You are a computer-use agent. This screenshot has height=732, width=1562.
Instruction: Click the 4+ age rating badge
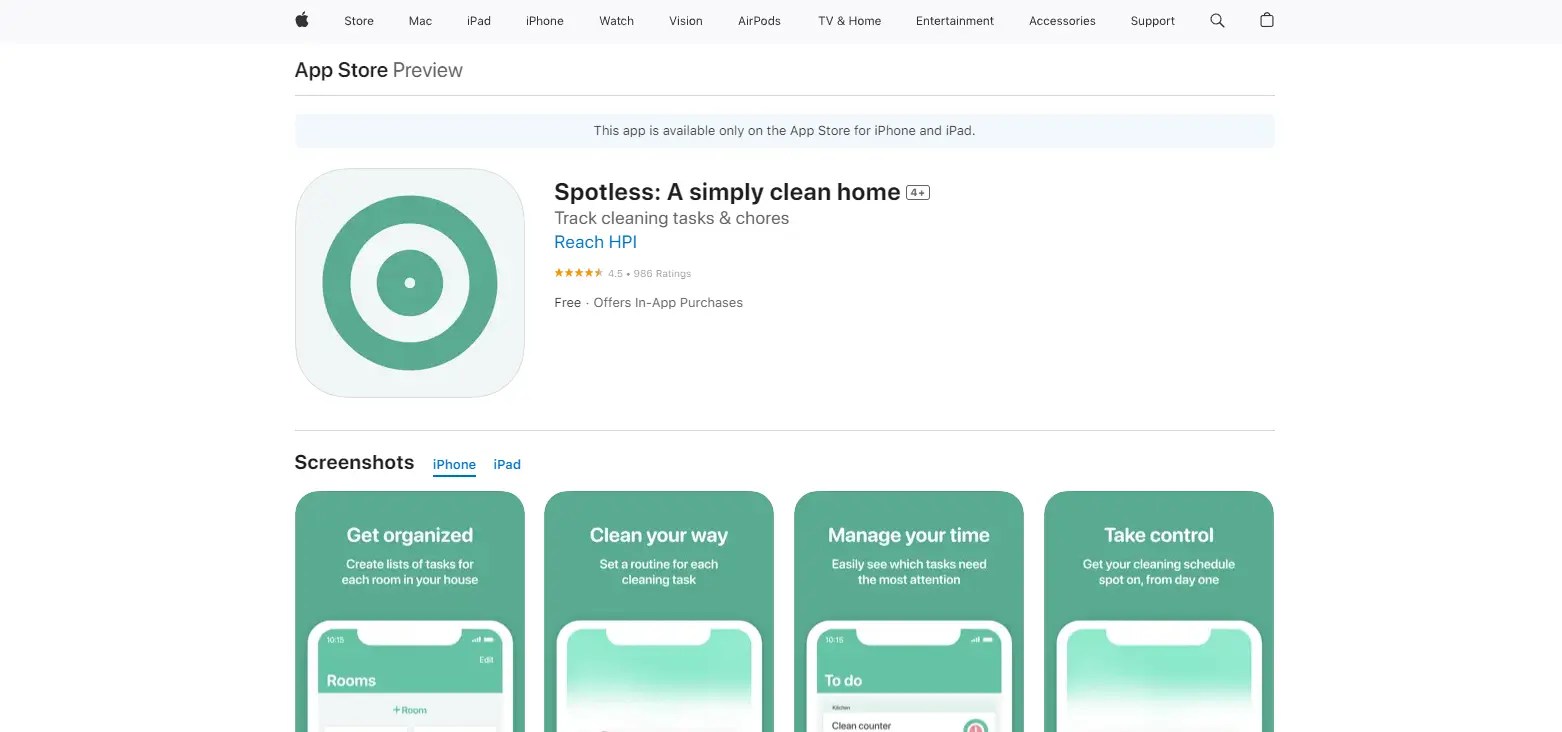[917, 192]
